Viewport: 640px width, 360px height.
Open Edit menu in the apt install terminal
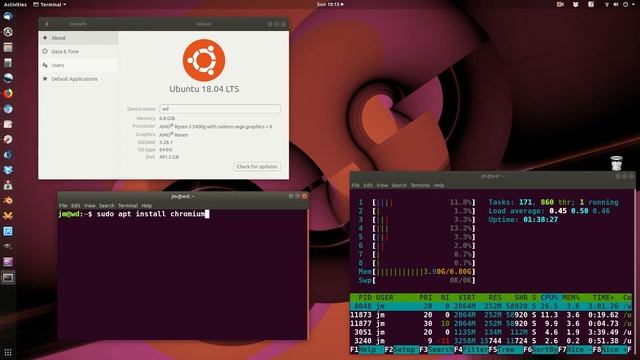76,206
